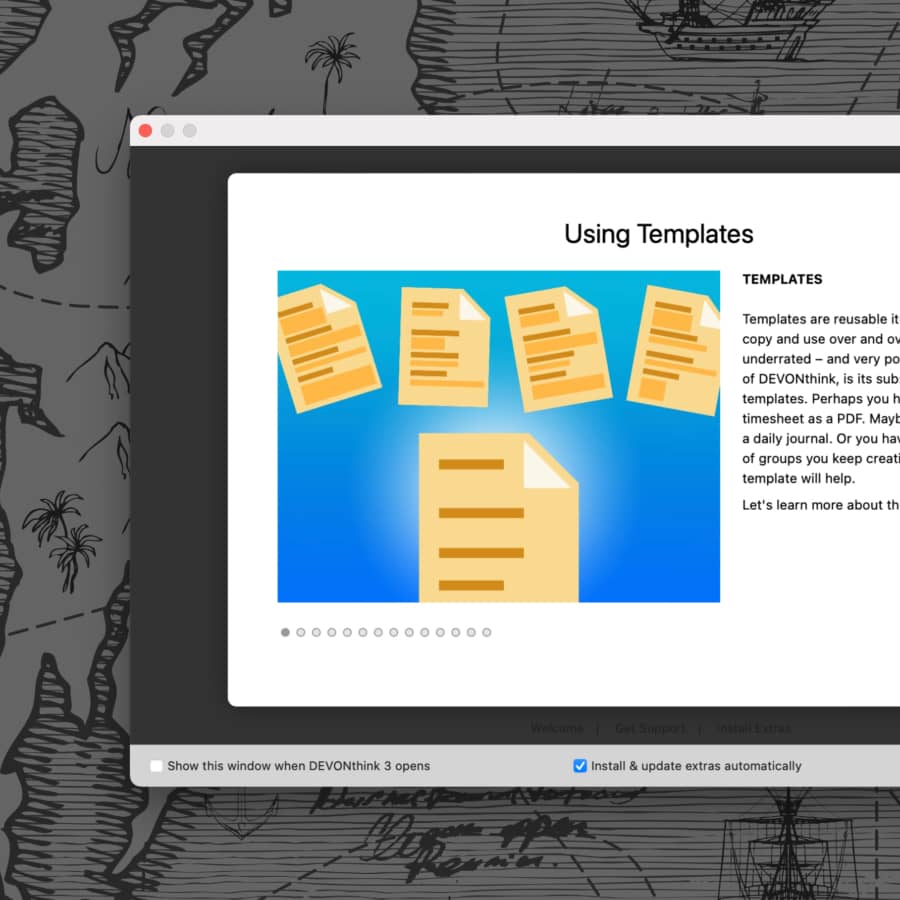
Task: Minimize the welcome window with the middle titlebar button
Action: coord(168,131)
